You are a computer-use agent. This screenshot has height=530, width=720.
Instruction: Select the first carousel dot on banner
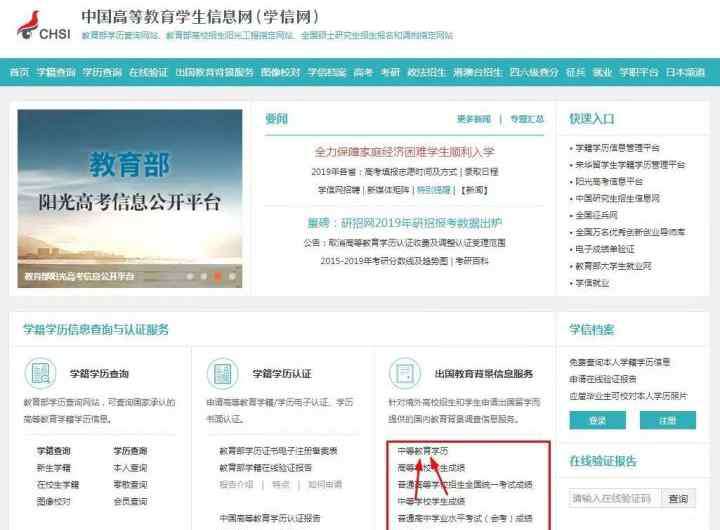click(190, 276)
